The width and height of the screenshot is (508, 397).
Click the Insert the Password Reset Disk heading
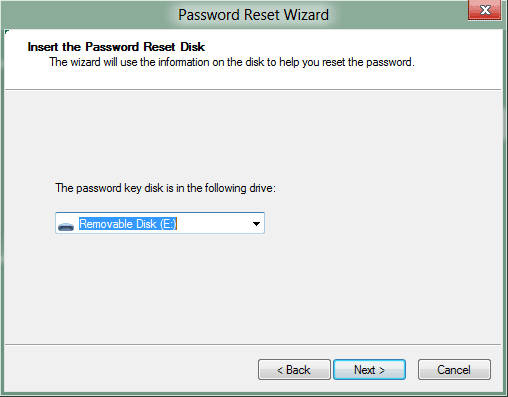pyautogui.click(x=116, y=47)
